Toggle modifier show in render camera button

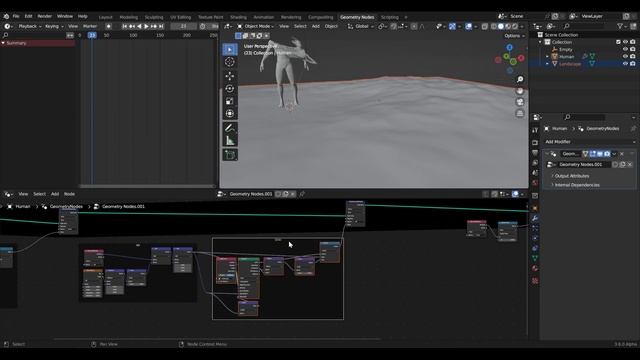pos(607,154)
